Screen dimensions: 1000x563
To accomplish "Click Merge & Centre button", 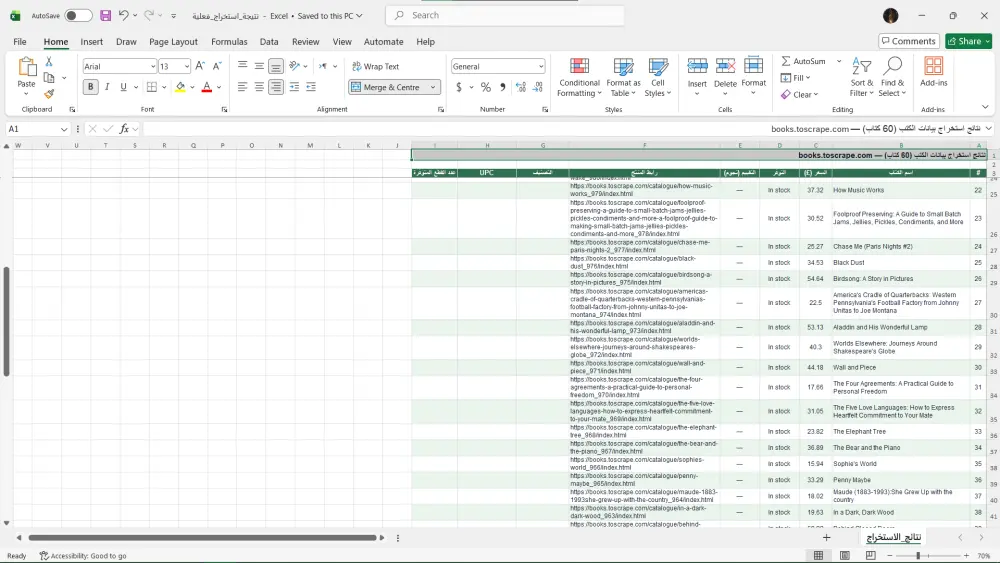I will point(386,87).
